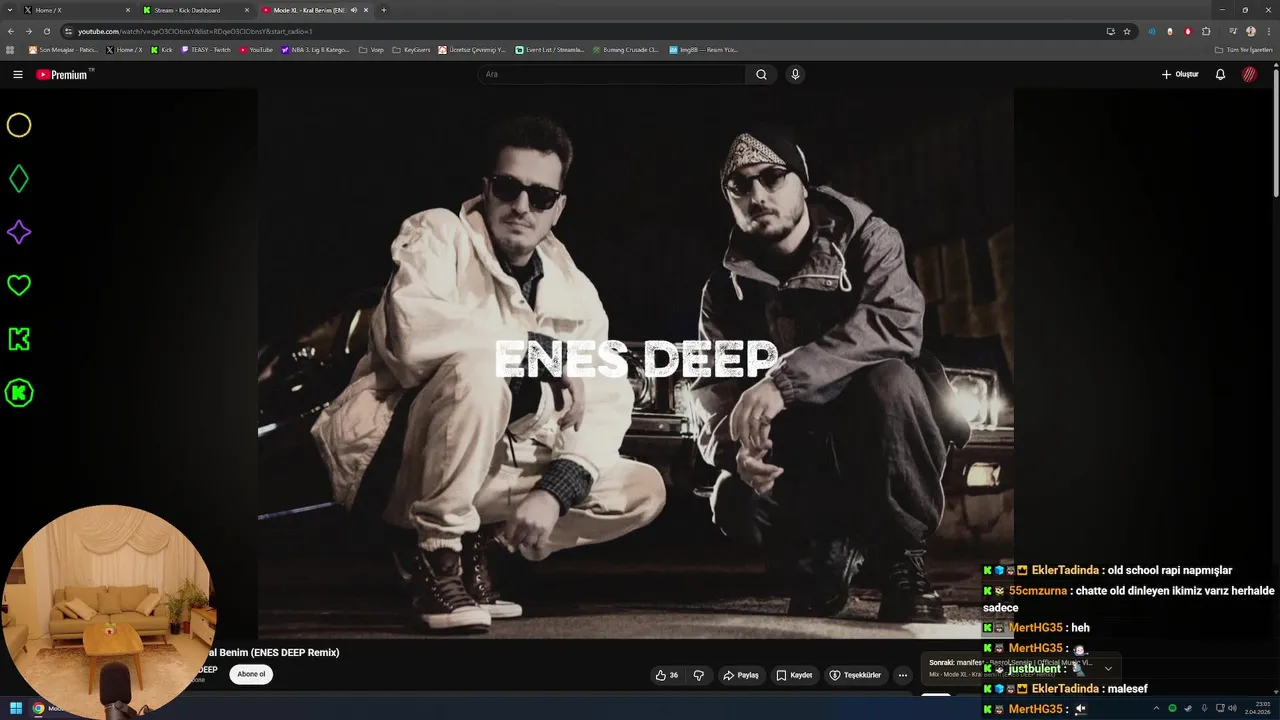Open a new browser tab
Screen dimensions: 1280x720
pos(384,10)
